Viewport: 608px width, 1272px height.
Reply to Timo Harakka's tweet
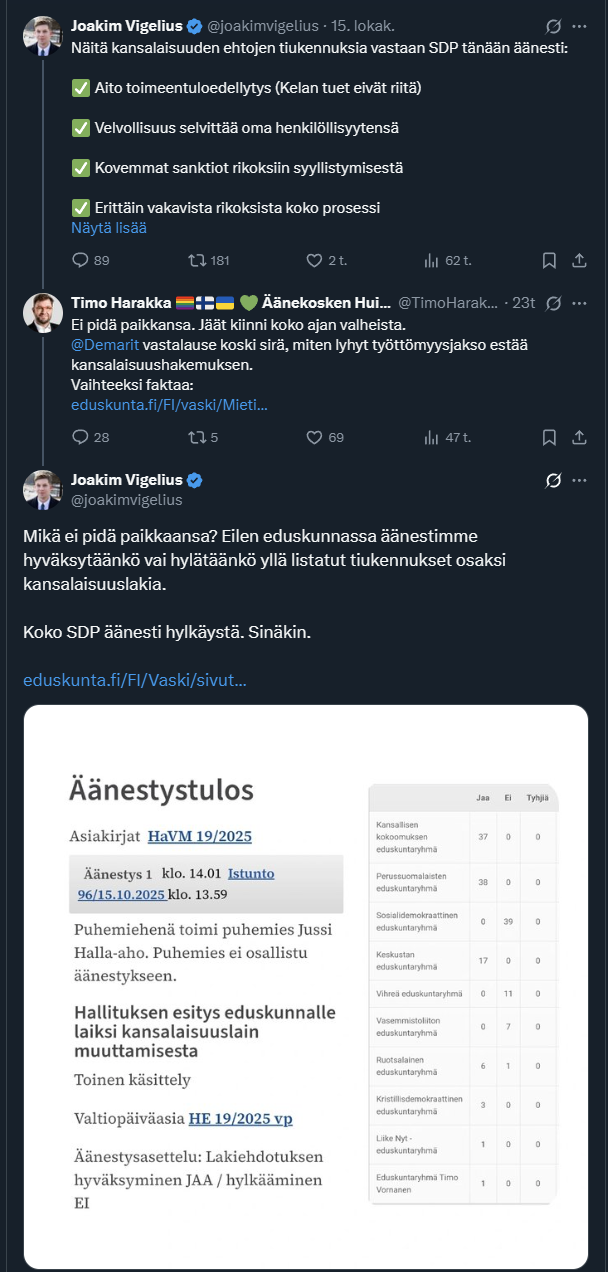pos(81,437)
